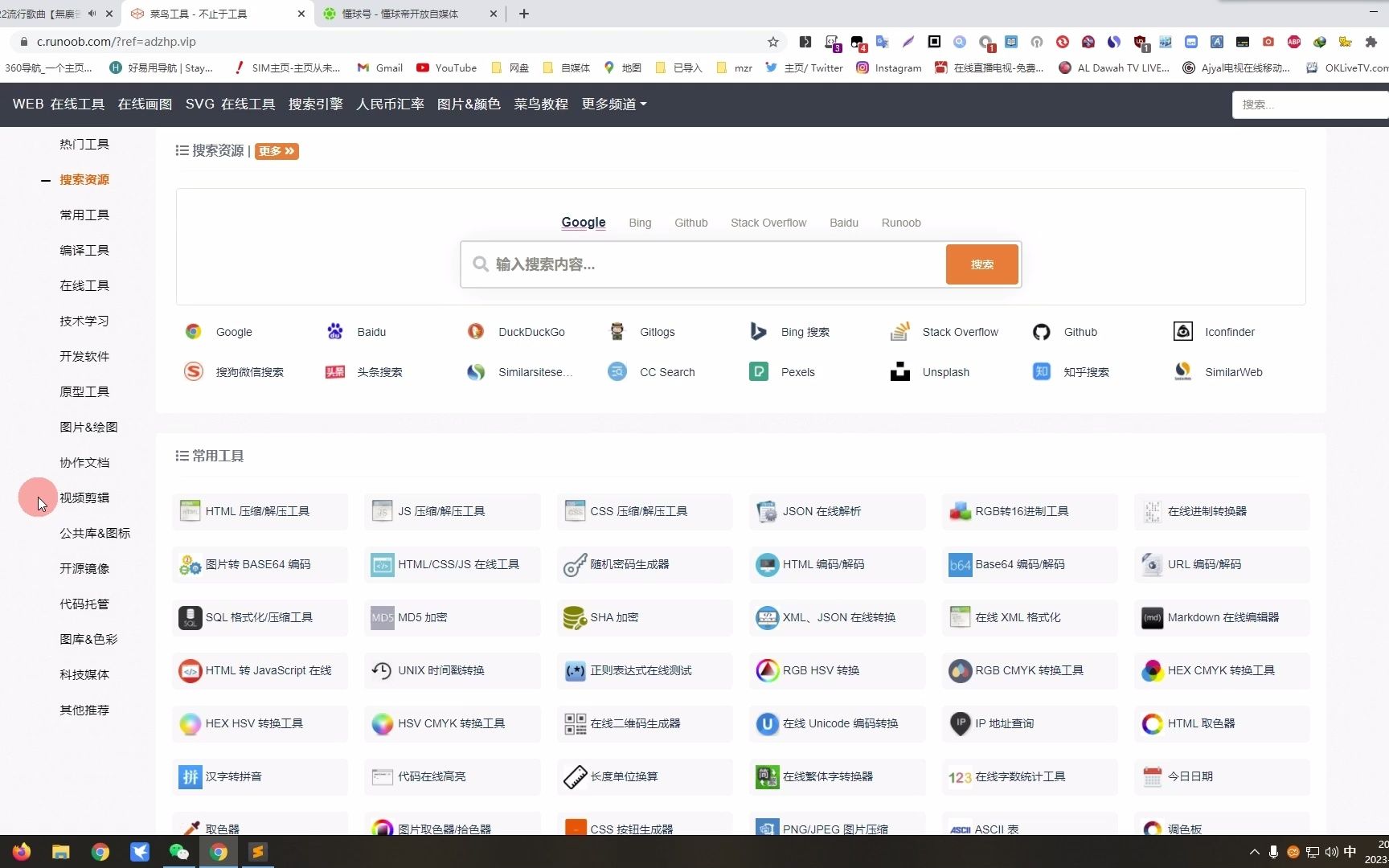The width and height of the screenshot is (1389, 868).
Task: Open the HTML 取色器 color ring icon
Action: tap(1152, 723)
